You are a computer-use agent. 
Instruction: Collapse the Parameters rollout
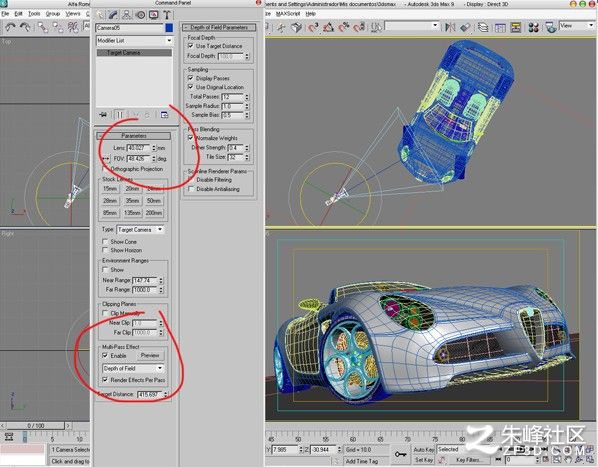pos(134,136)
